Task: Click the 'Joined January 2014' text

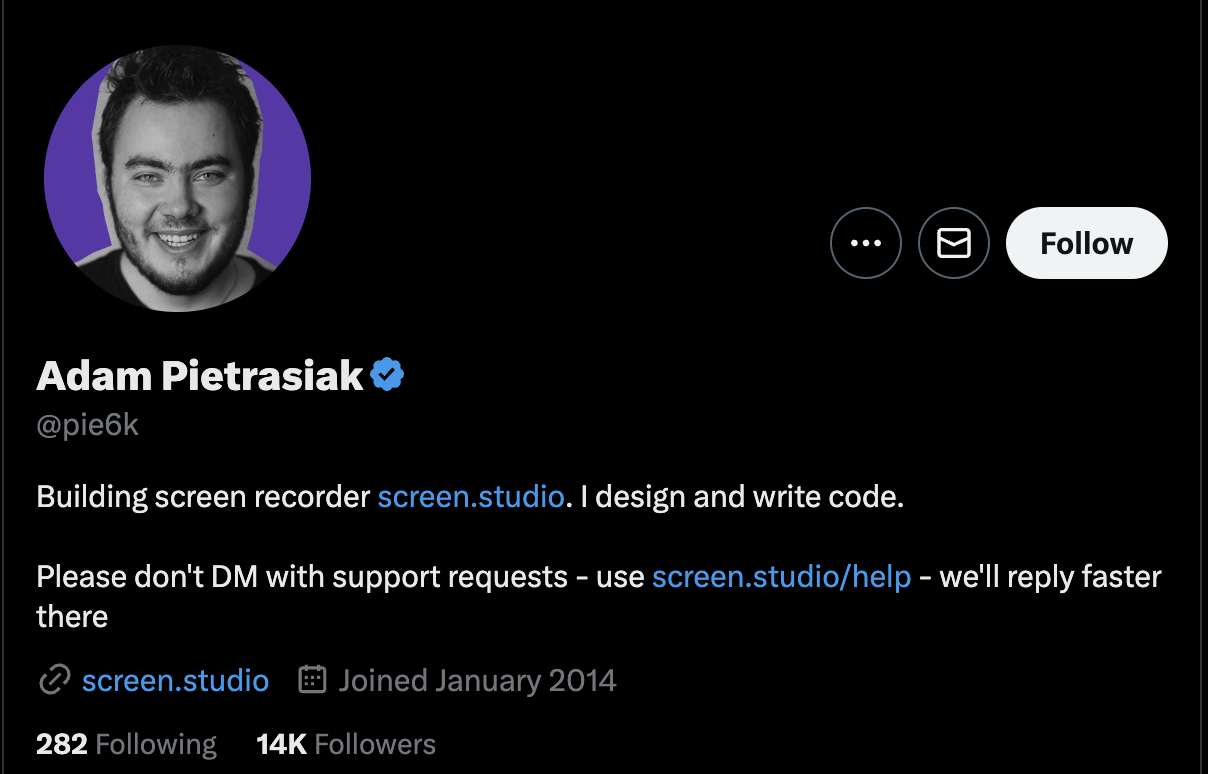Action: [x=477, y=679]
